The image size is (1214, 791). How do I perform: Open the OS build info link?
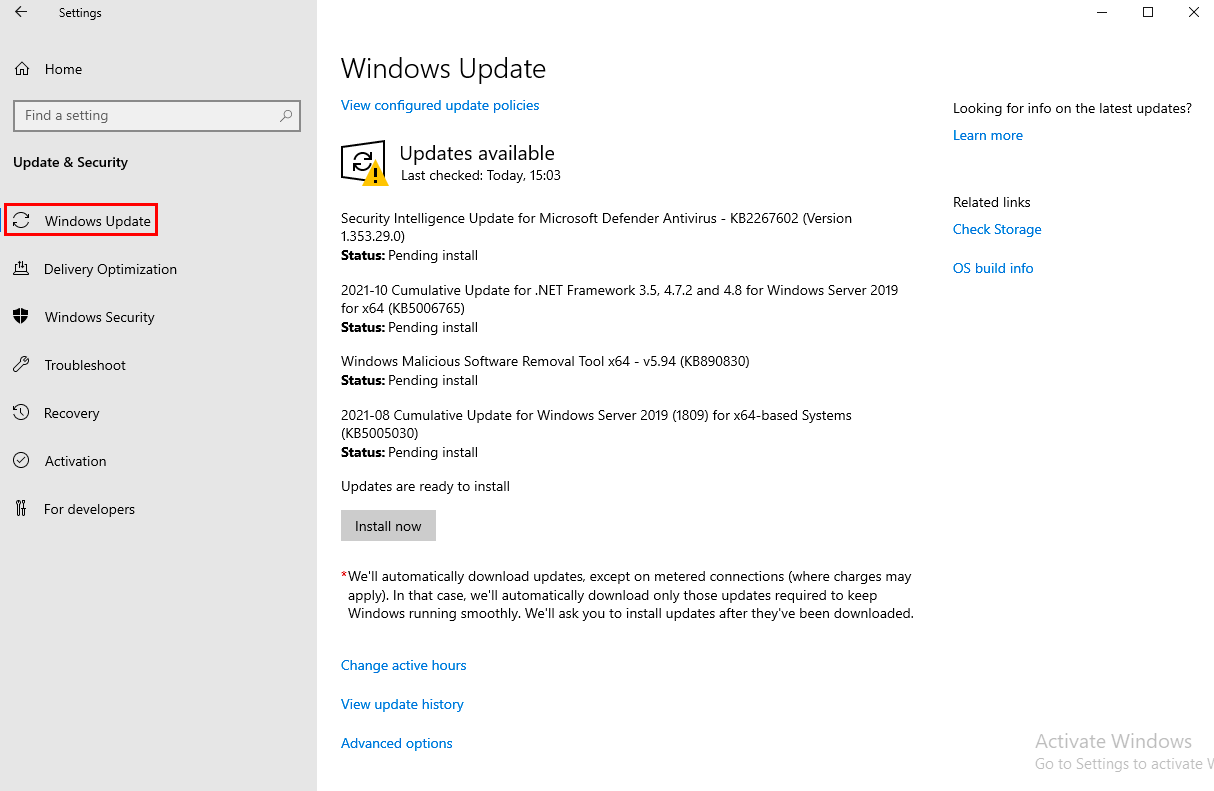(993, 268)
